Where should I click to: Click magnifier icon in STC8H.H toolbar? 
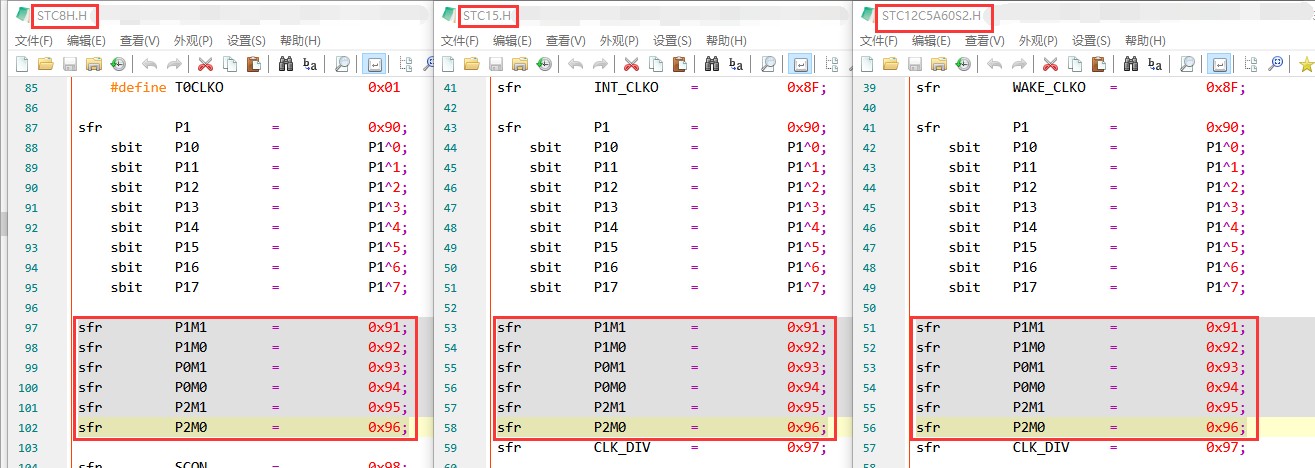[x=342, y=64]
